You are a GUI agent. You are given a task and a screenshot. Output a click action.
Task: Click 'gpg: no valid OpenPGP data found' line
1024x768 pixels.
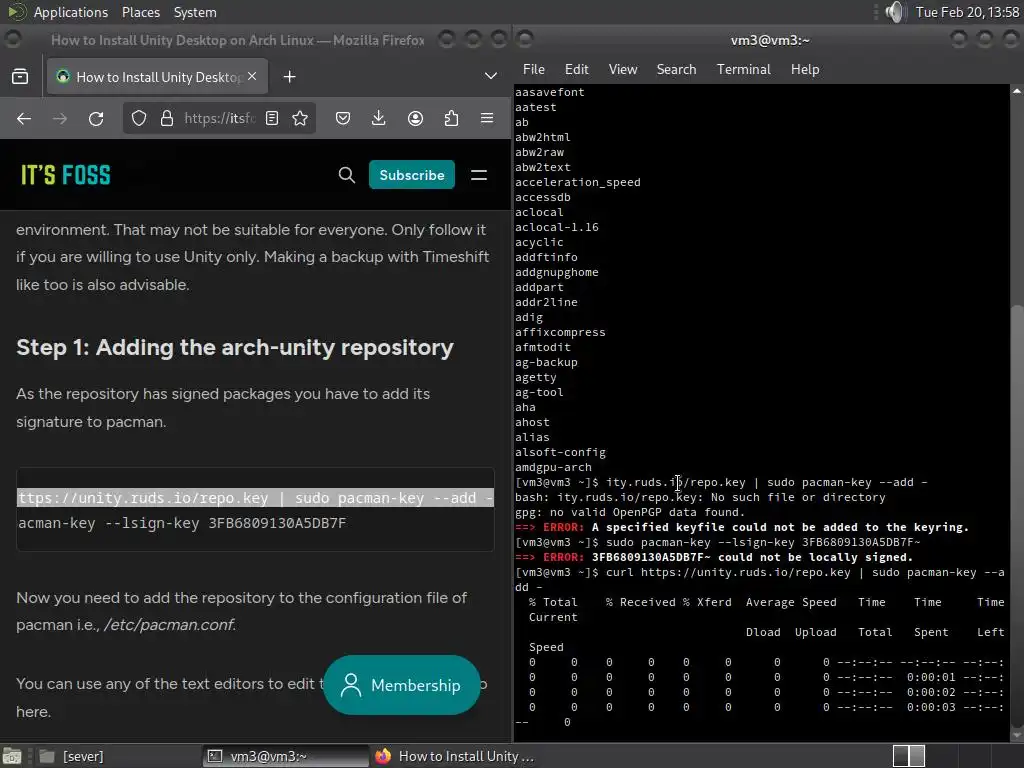tap(630, 512)
